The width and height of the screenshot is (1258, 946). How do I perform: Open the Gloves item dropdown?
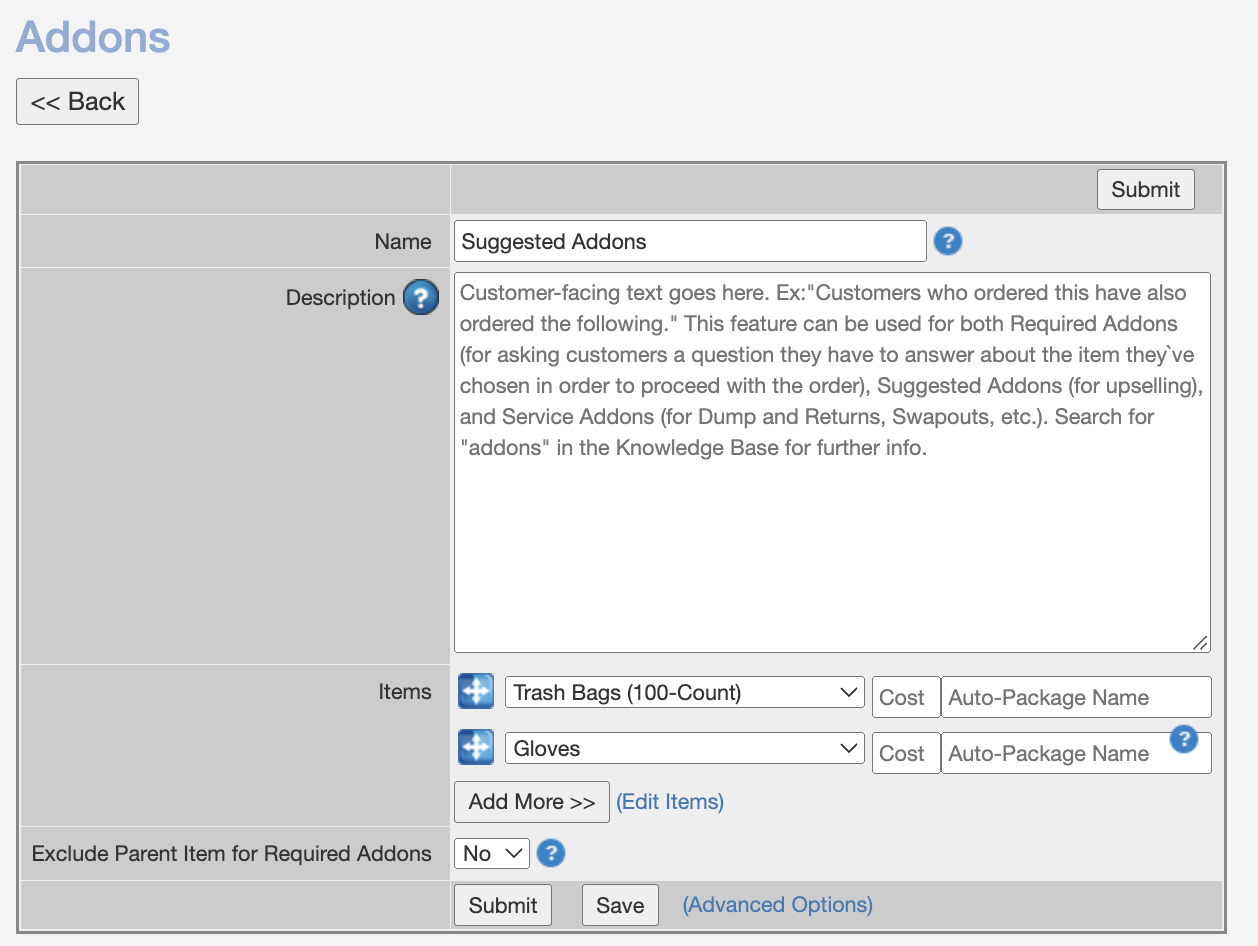coord(684,749)
